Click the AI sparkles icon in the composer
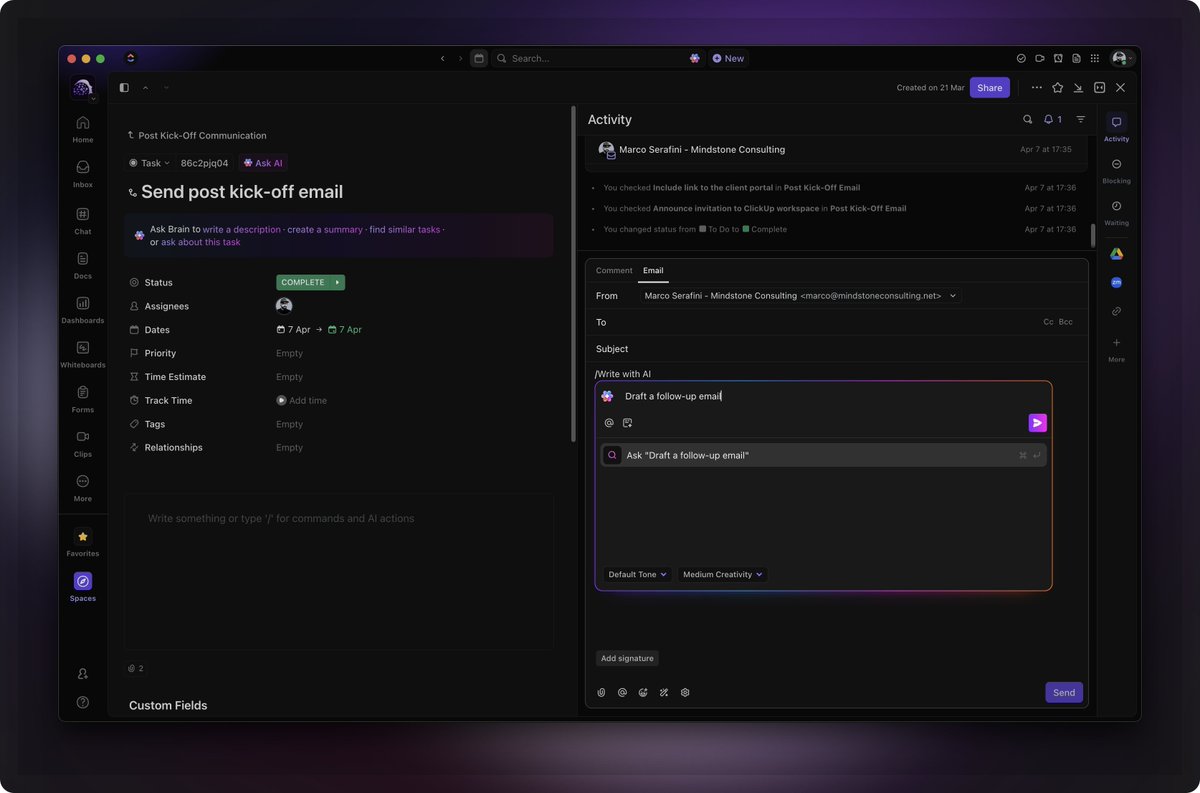The image size is (1200, 793). pos(664,692)
